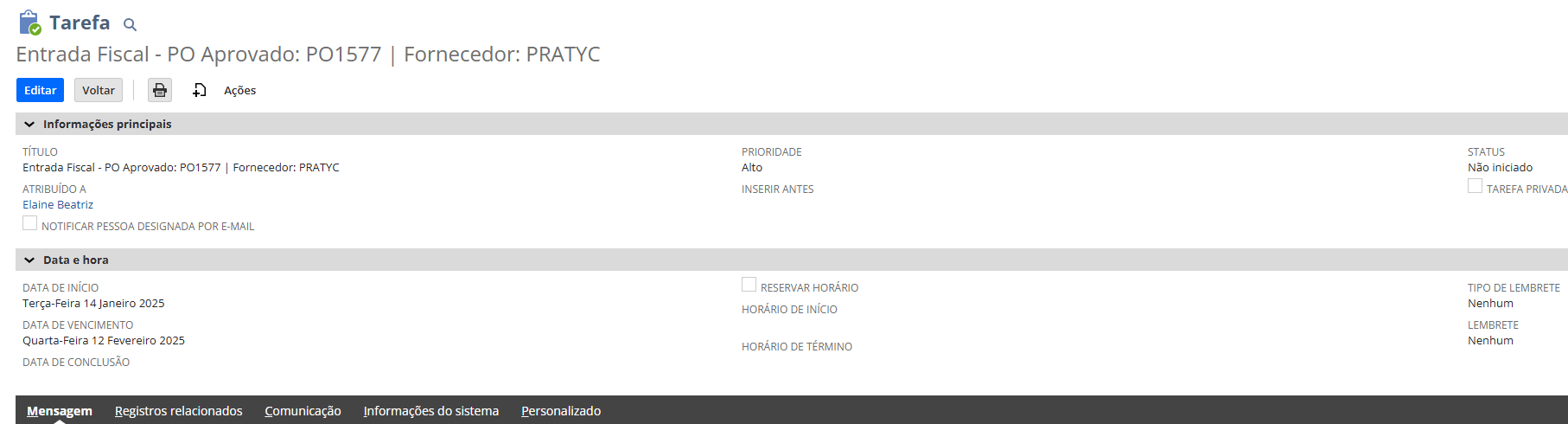The height and width of the screenshot is (424, 1568).
Task: Open the Ações dropdown menu
Action: coord(239,90)
